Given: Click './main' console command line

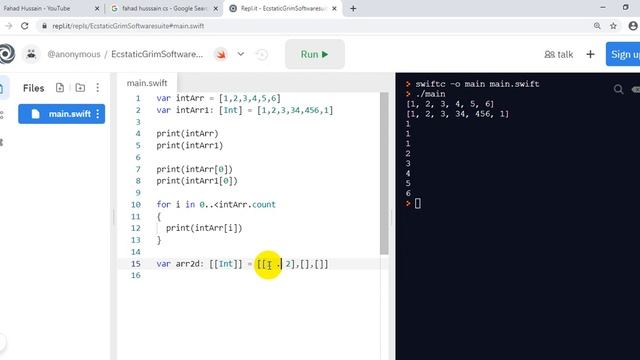Looking at the screenshot, I should (431, 94).
